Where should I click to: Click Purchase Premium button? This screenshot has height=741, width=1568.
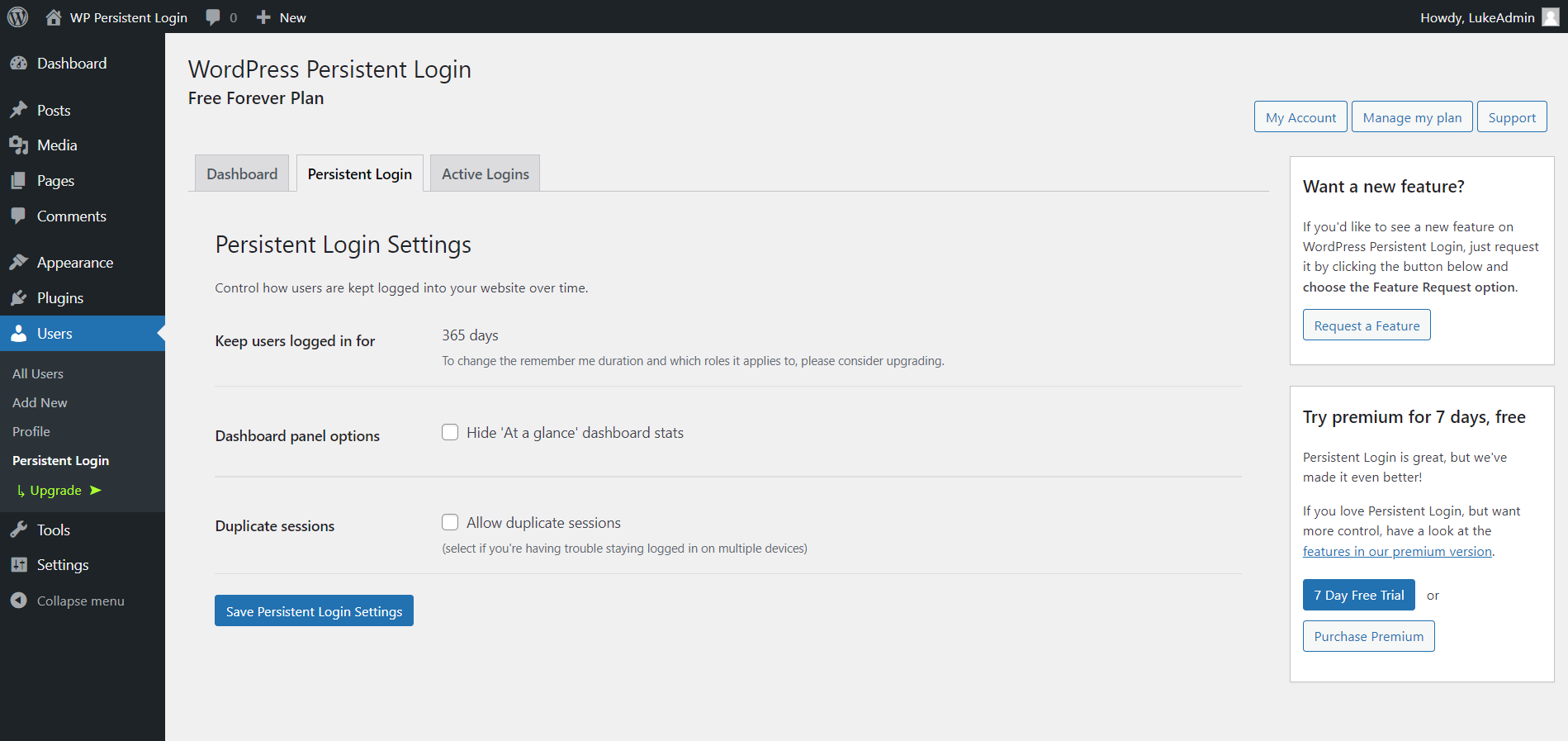[x=1368, y=636]
